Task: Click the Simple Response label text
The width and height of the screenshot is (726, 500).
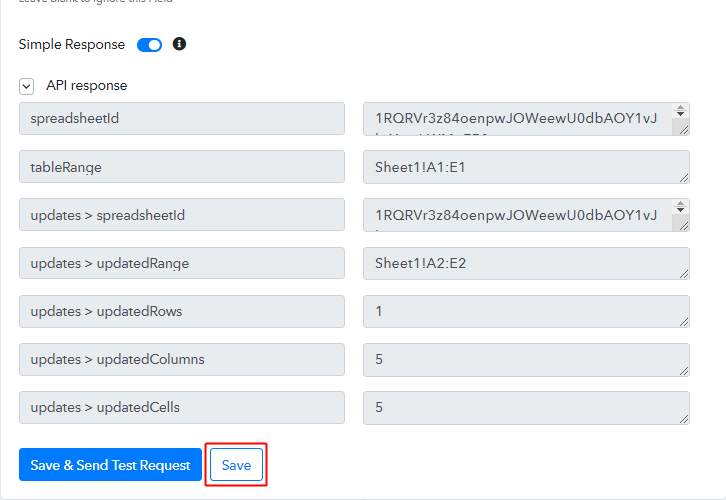Action: pyautogui.click(x=72, y=44)
